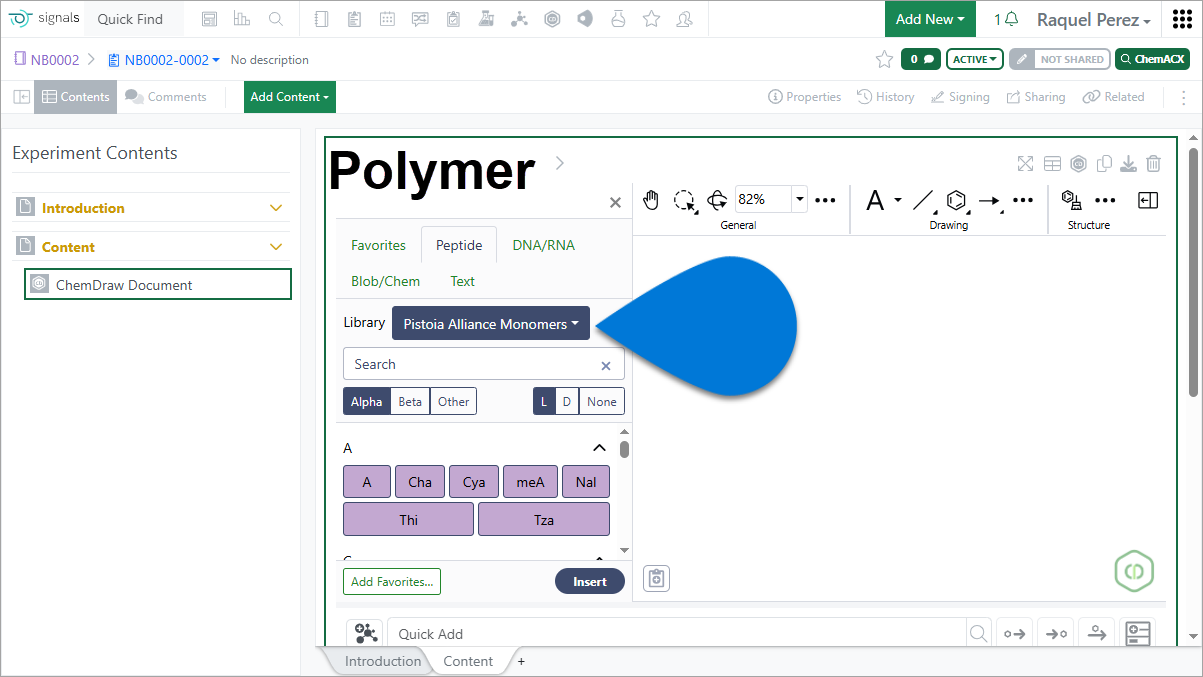Select the Cha monomer
1203x677 pixels.
[420, 482]
